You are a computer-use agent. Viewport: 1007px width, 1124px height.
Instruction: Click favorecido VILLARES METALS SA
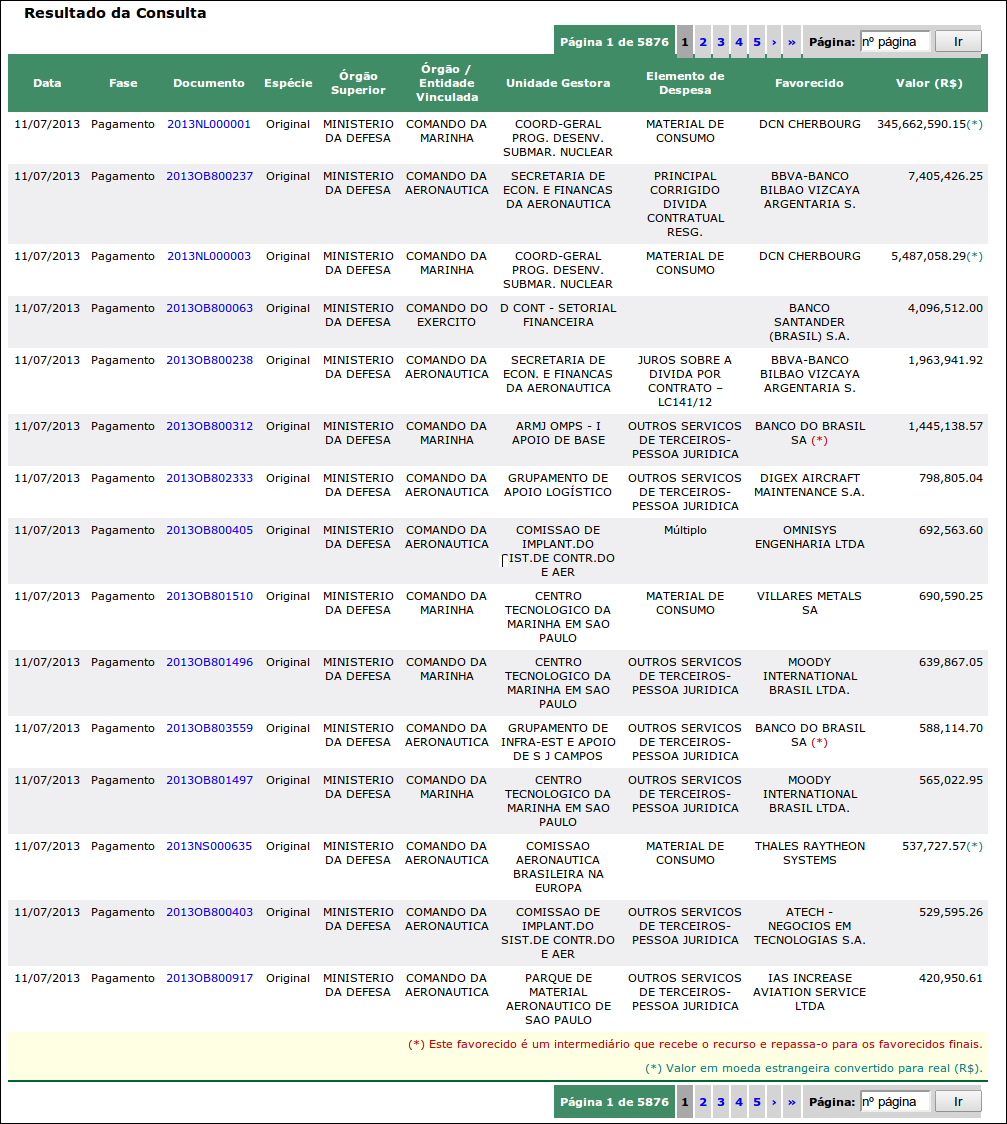[x=809, y=604]
